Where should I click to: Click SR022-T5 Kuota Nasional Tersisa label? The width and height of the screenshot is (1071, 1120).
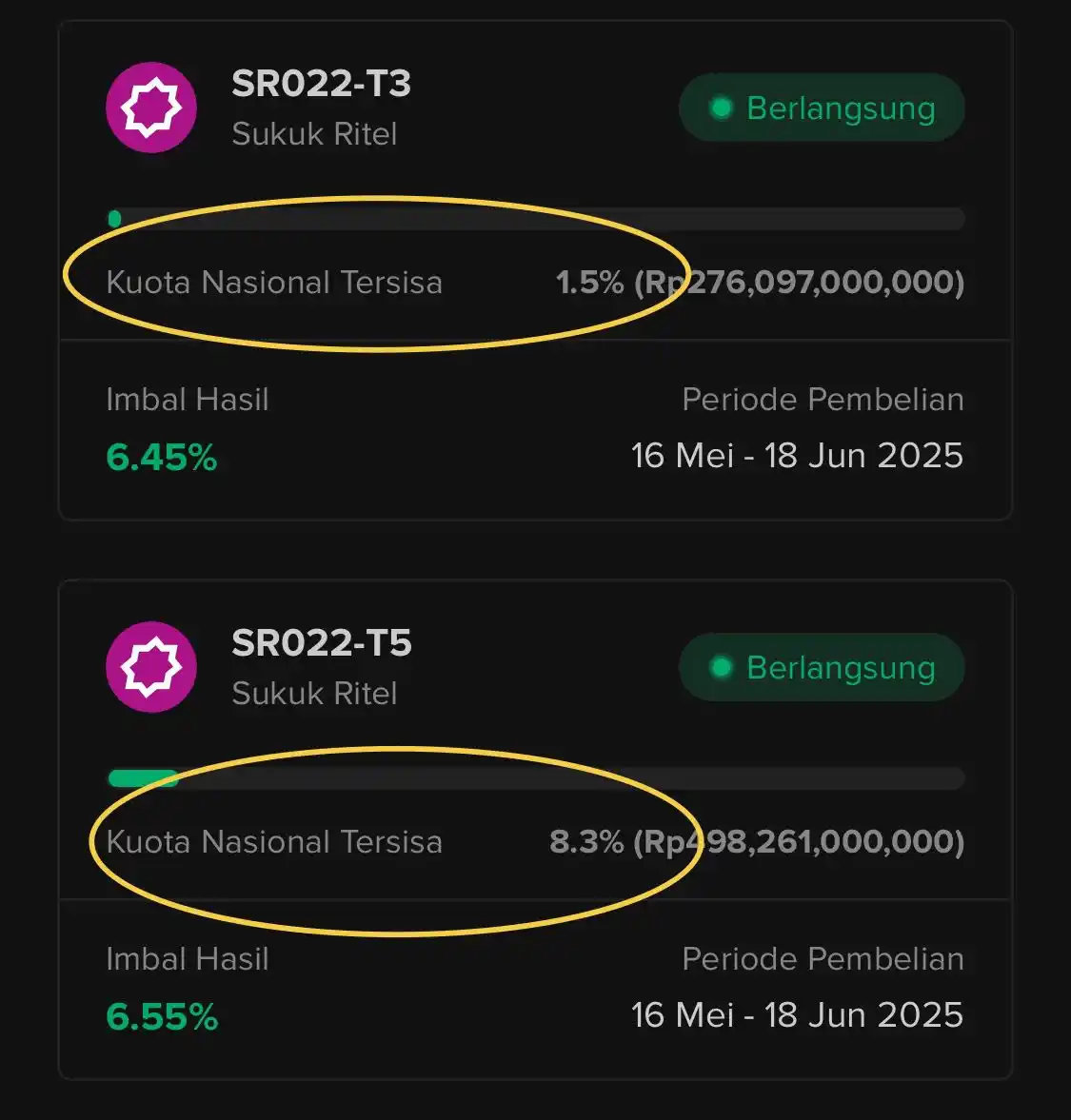[274, 841]
